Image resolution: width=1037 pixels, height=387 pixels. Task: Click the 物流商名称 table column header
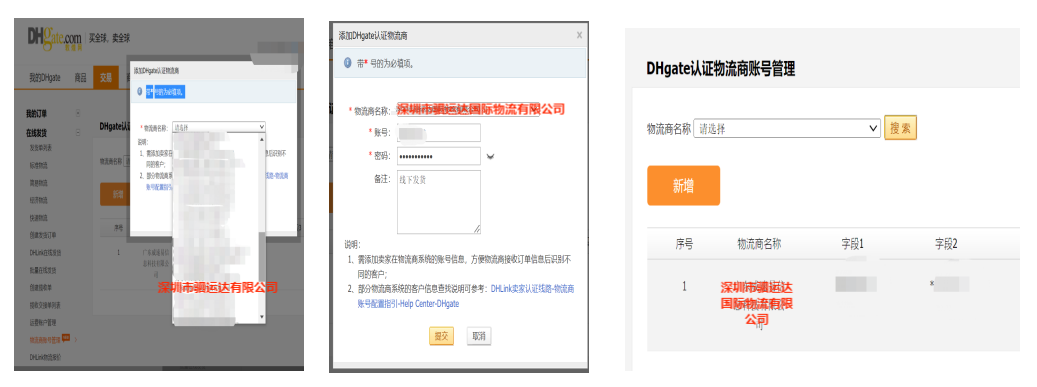(x=759, y=244)
